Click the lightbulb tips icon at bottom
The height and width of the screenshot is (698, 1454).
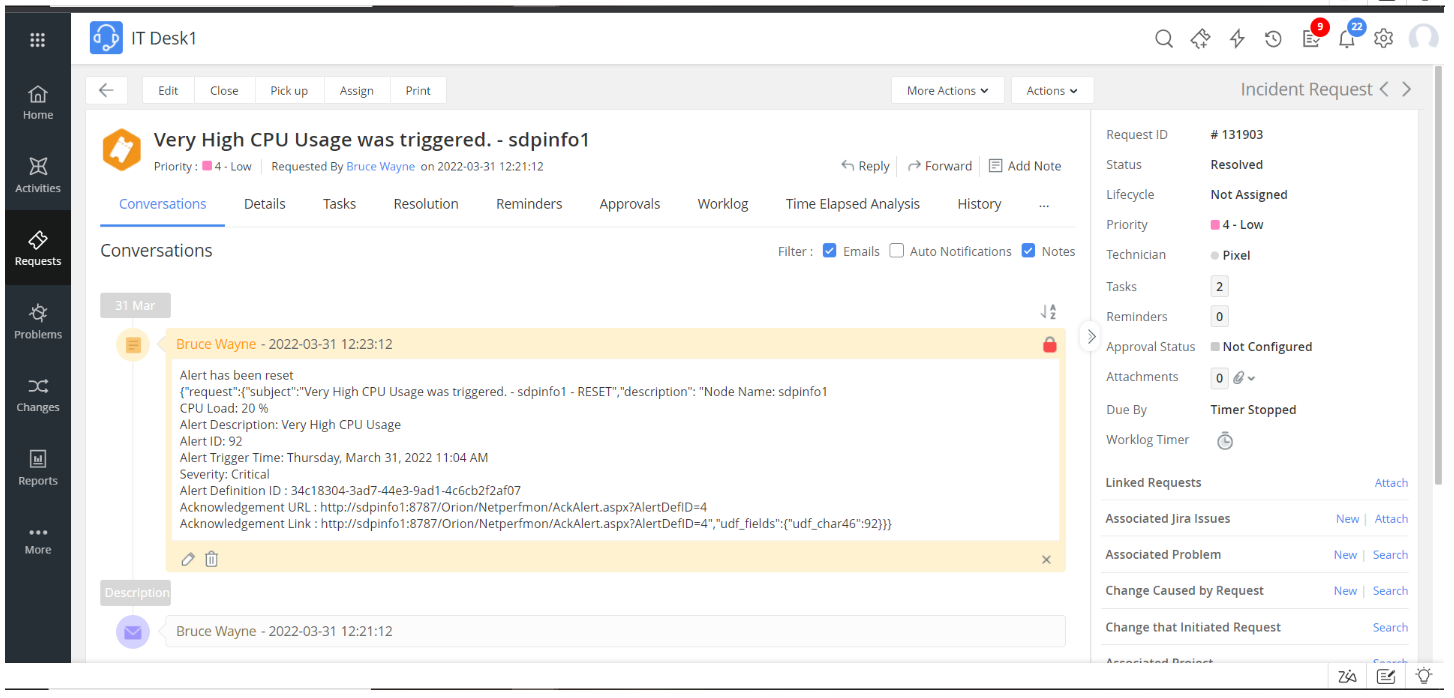coord(1423,677)
